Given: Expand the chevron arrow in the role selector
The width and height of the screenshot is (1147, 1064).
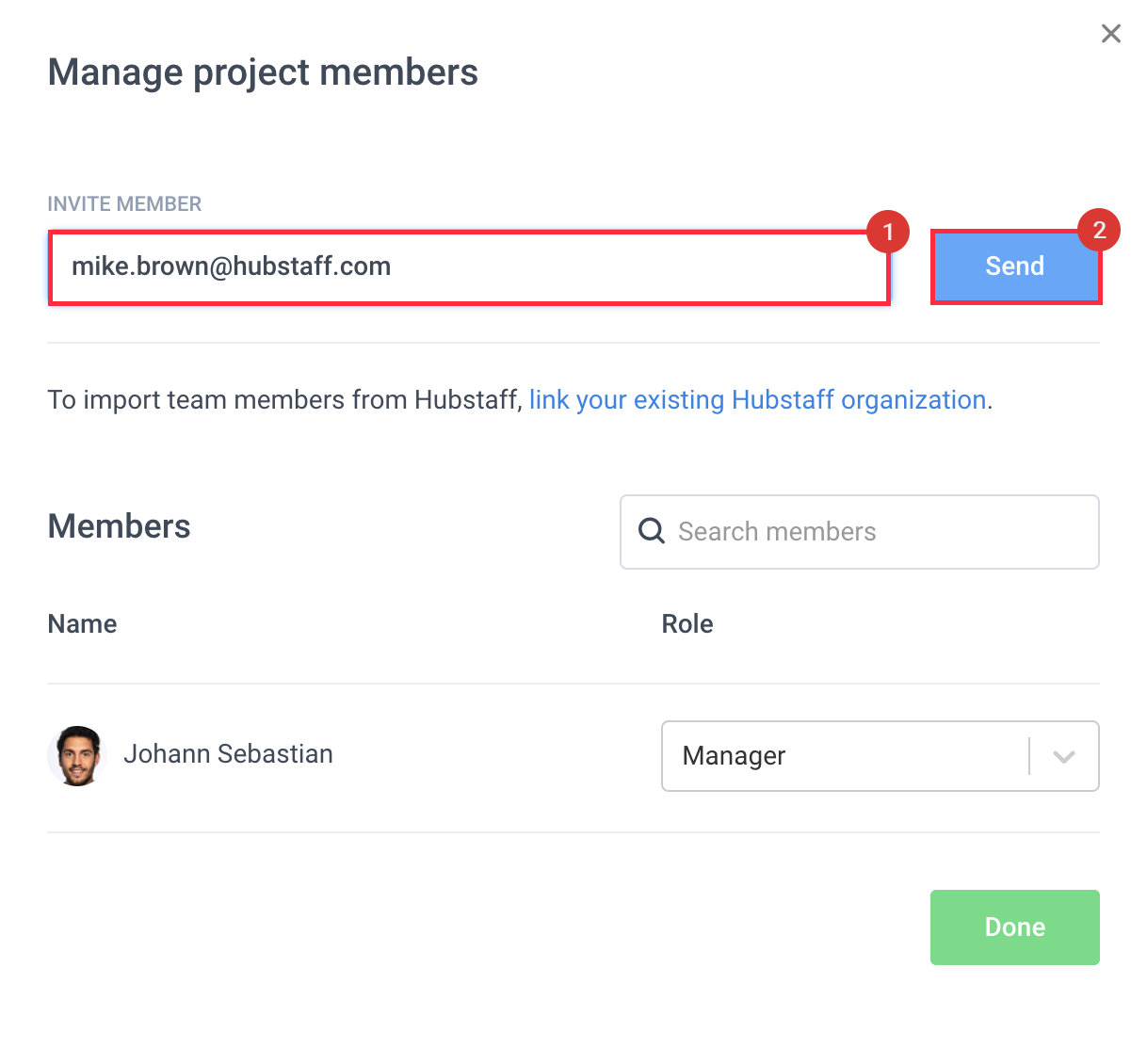Looking at the screenshot, I should [x=1064, y=757].
